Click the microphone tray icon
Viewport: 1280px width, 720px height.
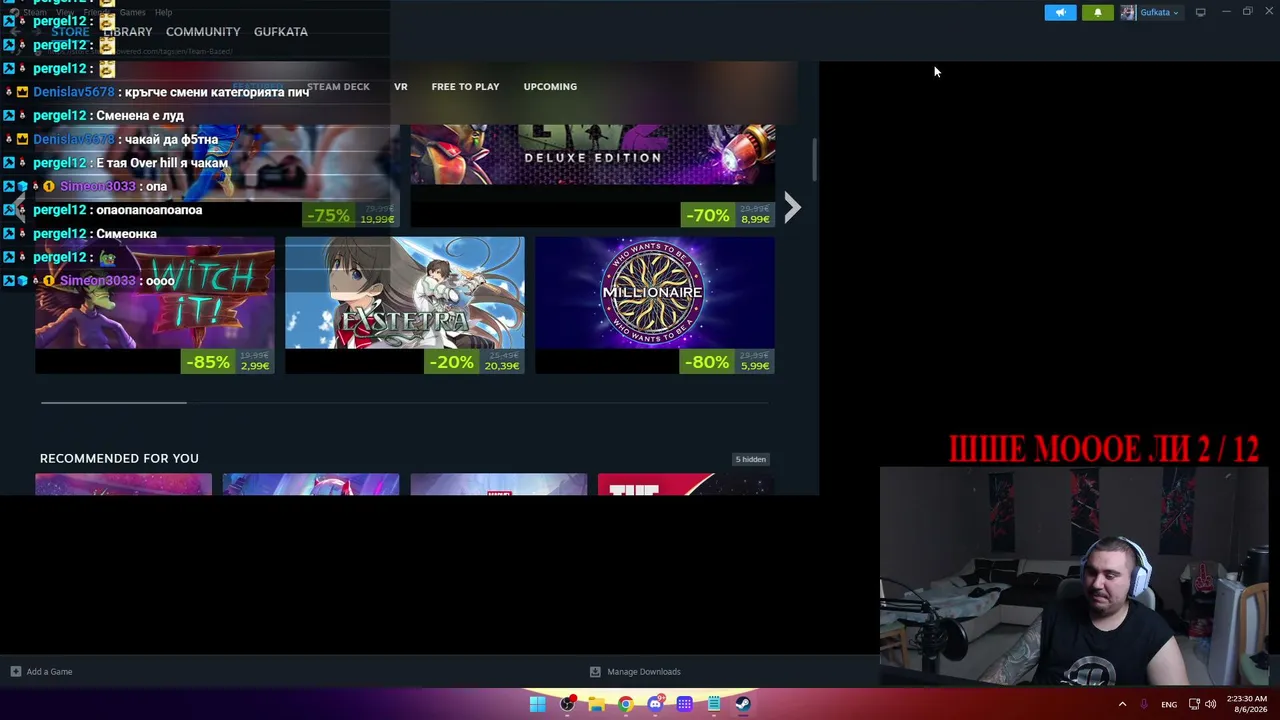tap(1144, 704)
